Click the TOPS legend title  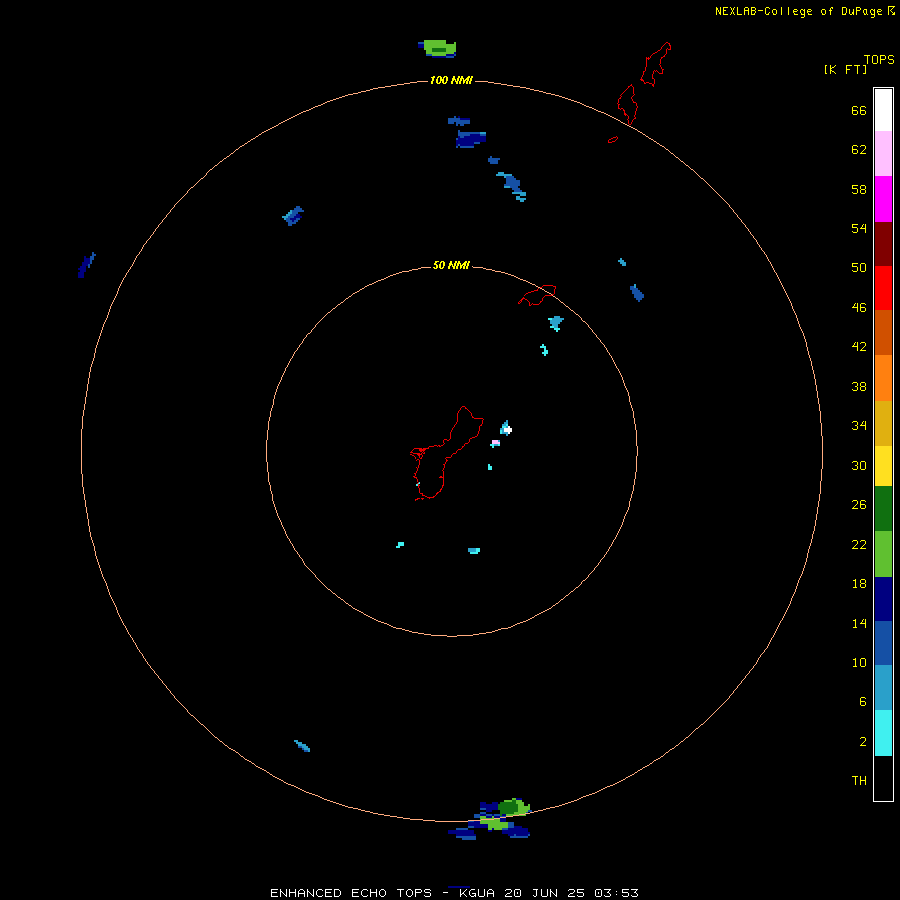(x=879, y=59)
